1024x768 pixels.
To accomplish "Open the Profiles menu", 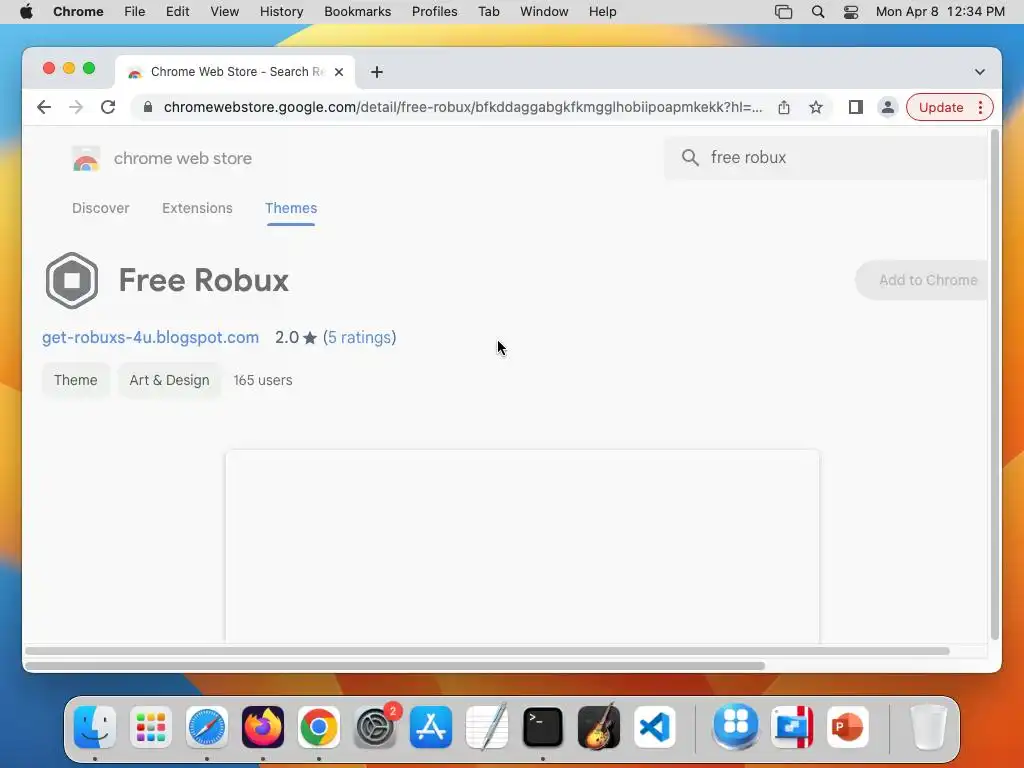I will [x=434, y=12].
